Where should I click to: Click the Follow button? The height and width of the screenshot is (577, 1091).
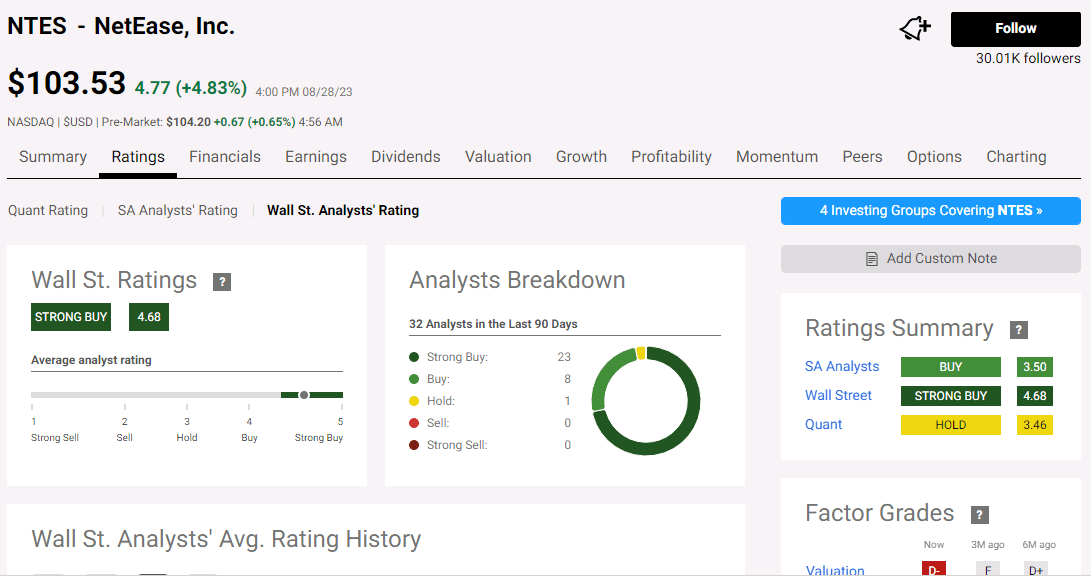pyautogui.click(x=1015, y=28)
